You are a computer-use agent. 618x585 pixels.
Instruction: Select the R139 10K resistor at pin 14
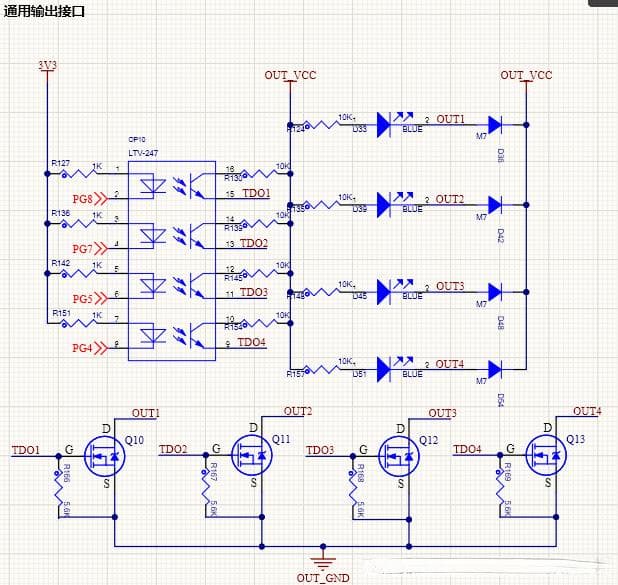[x=259, y=224]
